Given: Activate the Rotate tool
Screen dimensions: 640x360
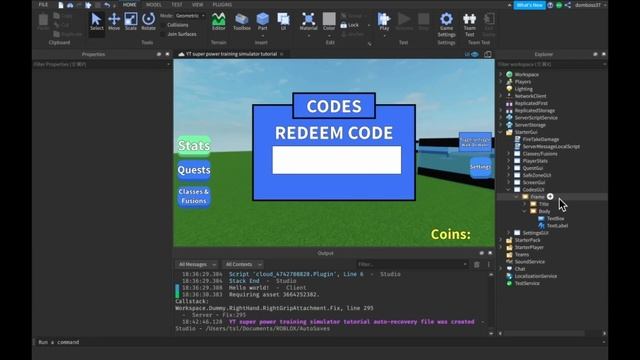Looking at the screenshot, I should pyautogui.click(x=149, y=21).
